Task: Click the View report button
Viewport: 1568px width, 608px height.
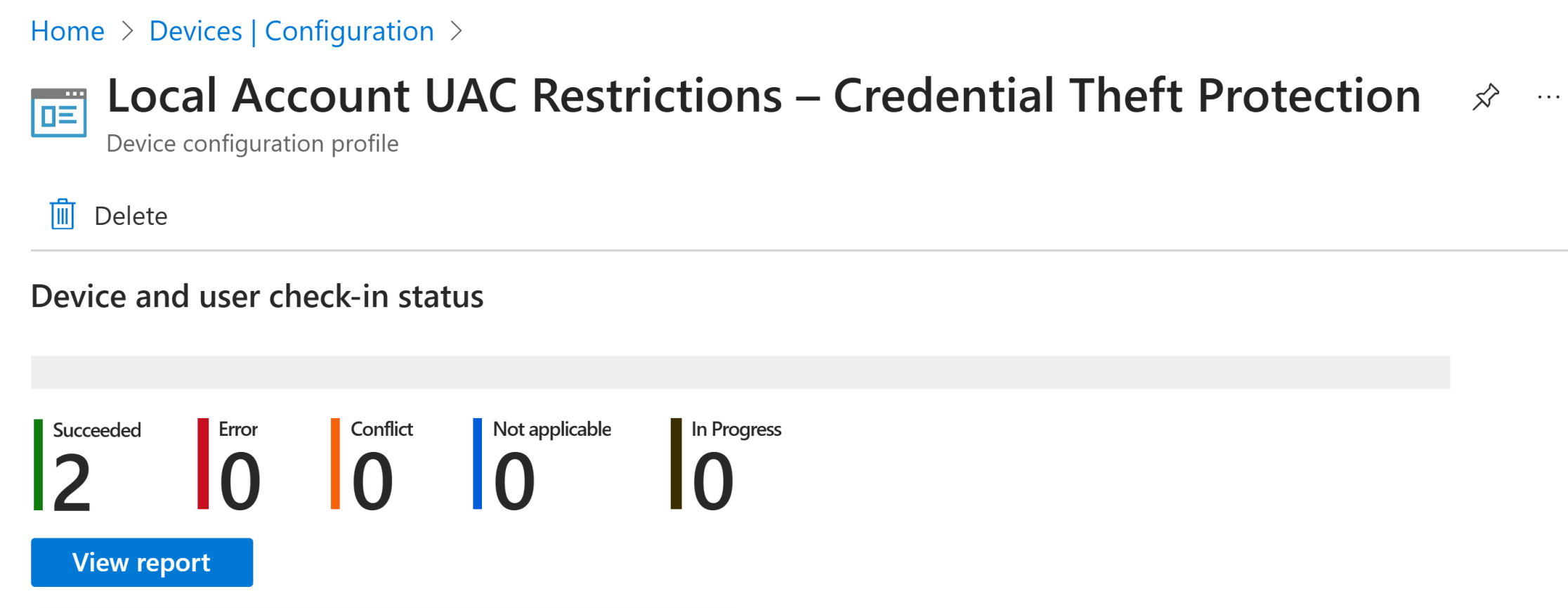Action: point(142,562)
